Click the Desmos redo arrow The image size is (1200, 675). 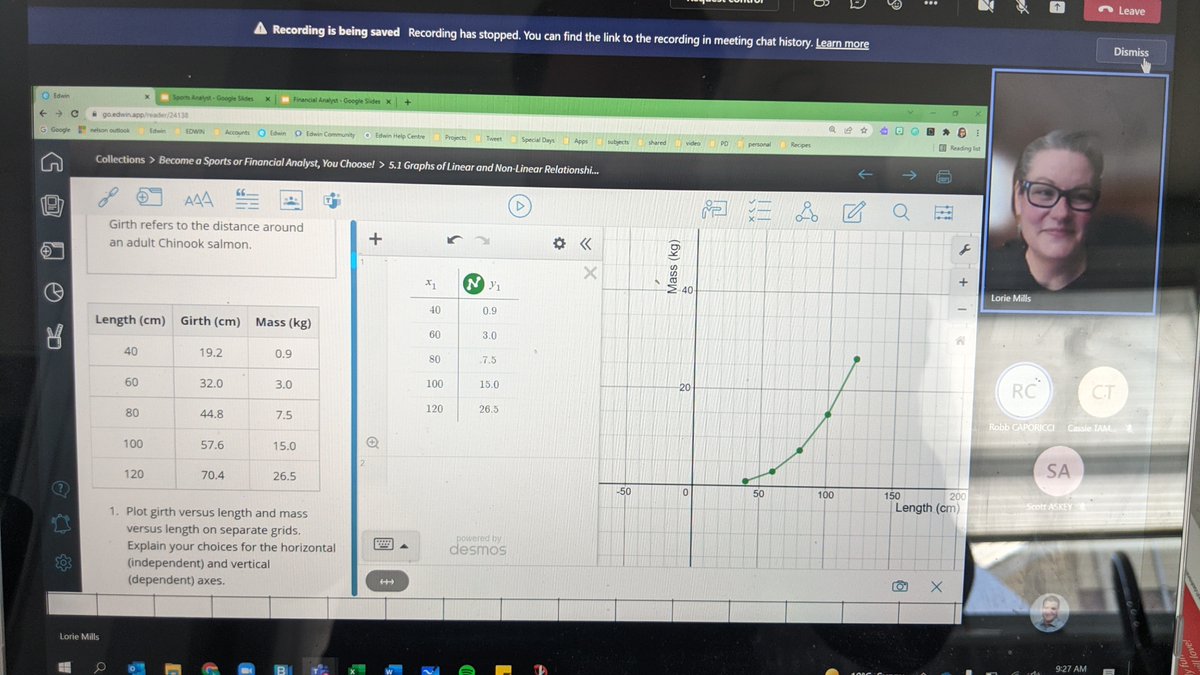click(484, 241)
